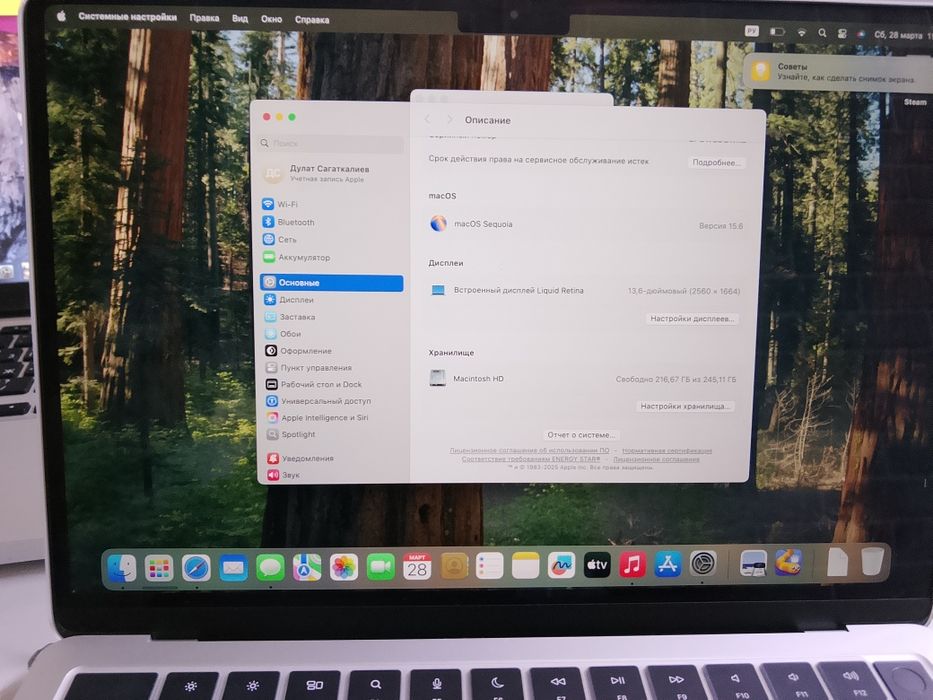Switch the РУ input source
Screen dimensions: 933x700
coord(752,31)
